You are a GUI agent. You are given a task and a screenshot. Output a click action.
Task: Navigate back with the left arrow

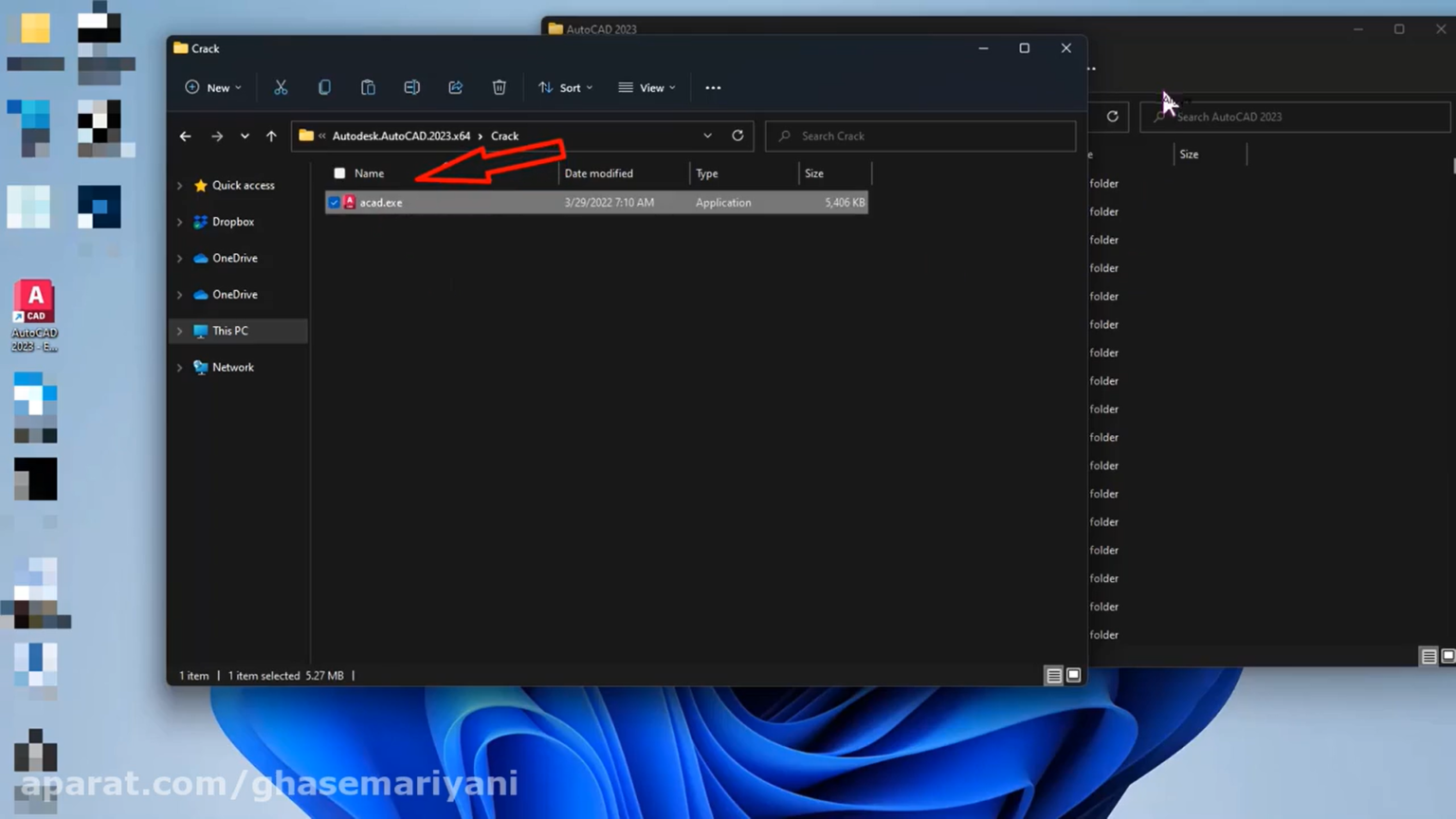click(x=186, y=136)
